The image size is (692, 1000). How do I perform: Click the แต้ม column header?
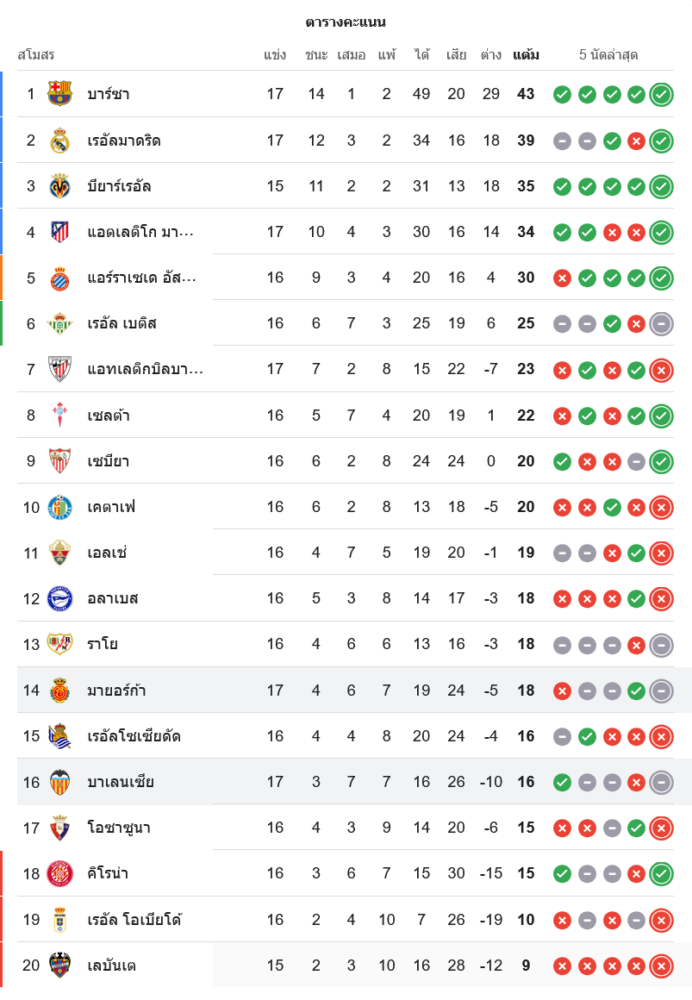[x=526, y=55]
